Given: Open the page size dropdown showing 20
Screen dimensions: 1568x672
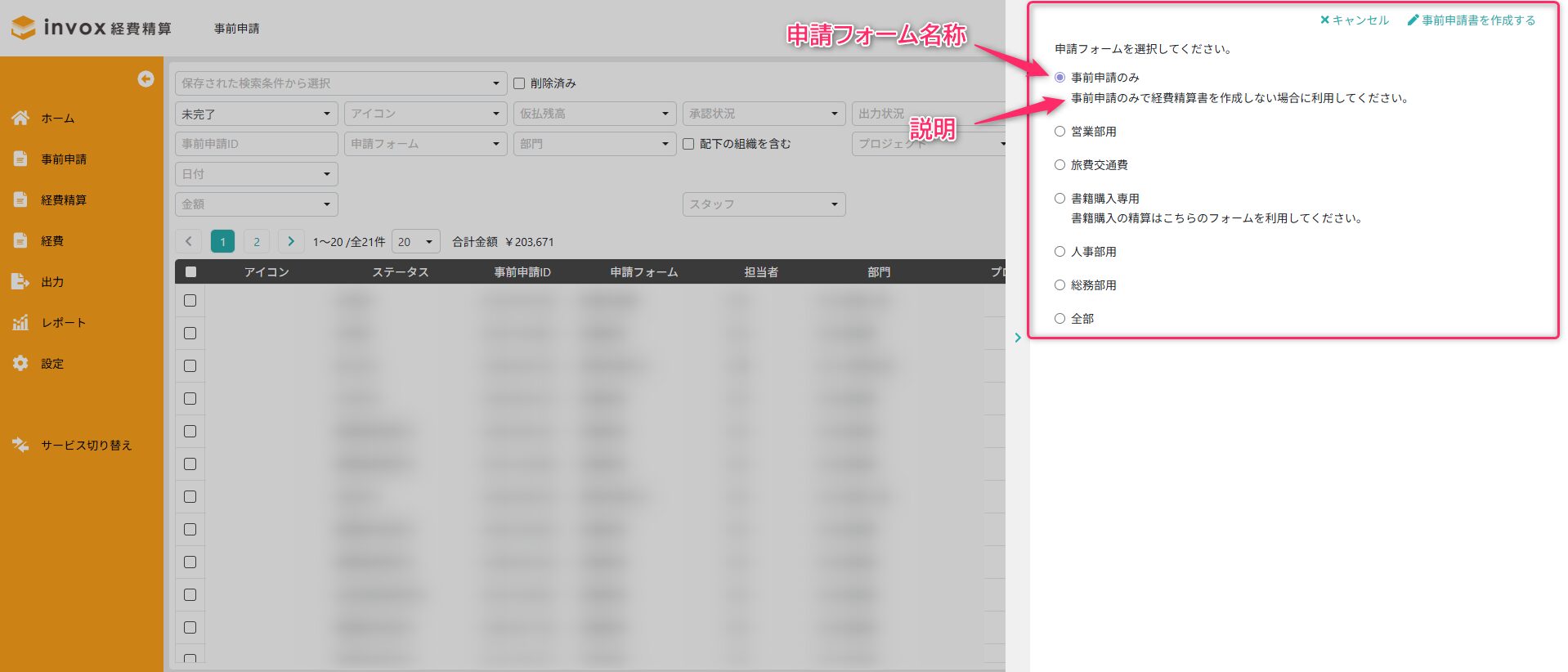Looking at the screenshot, I should [x=415, y=242].
